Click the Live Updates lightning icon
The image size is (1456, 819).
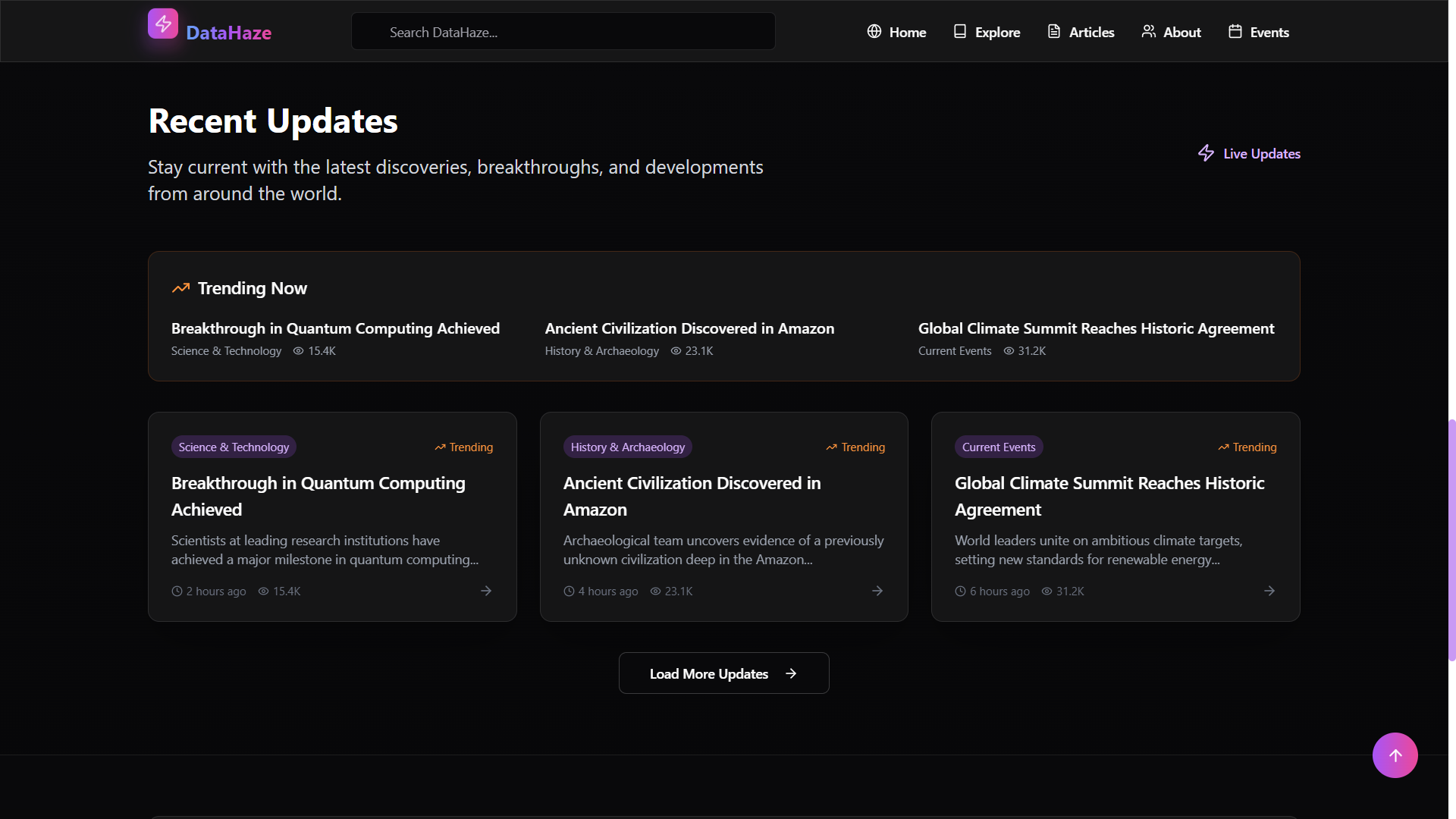[1206, 153]
